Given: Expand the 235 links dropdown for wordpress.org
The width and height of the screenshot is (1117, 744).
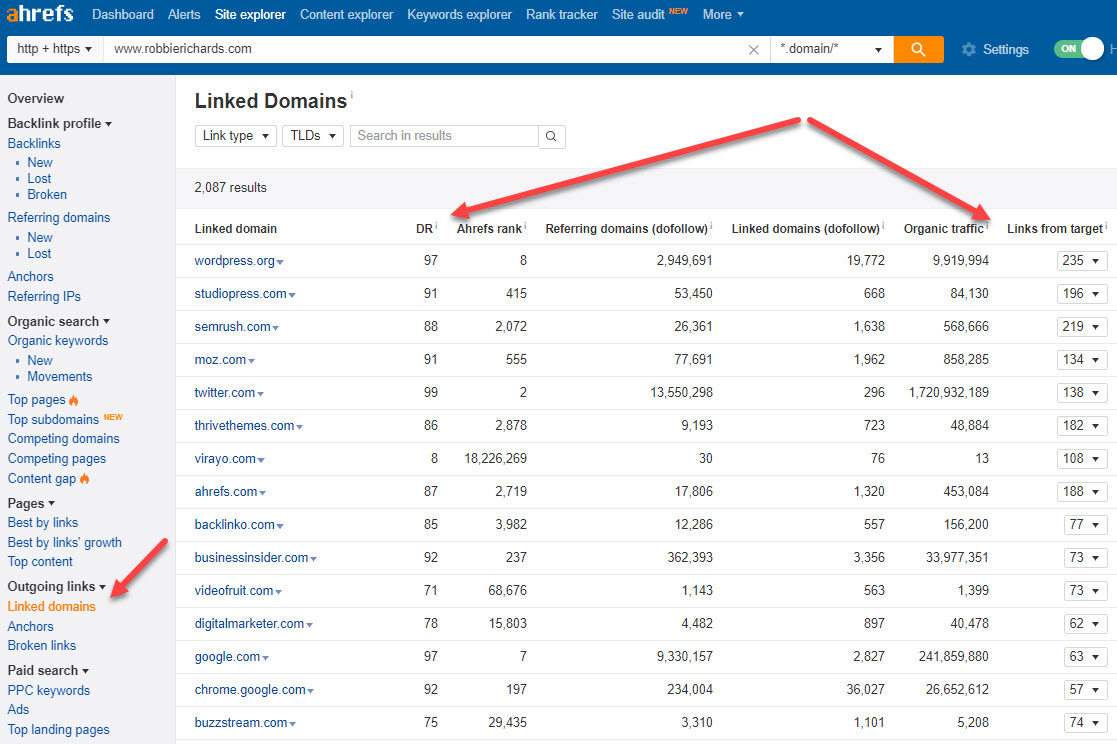Looking at the screenshot, I should (x=1082, y=261).
